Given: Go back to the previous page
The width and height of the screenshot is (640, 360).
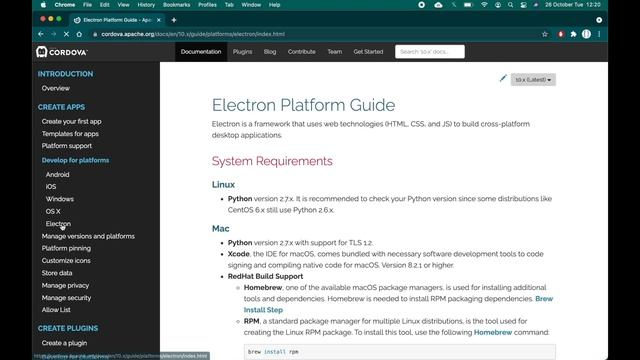Looking at the screenshot, I should coord(41,34).
